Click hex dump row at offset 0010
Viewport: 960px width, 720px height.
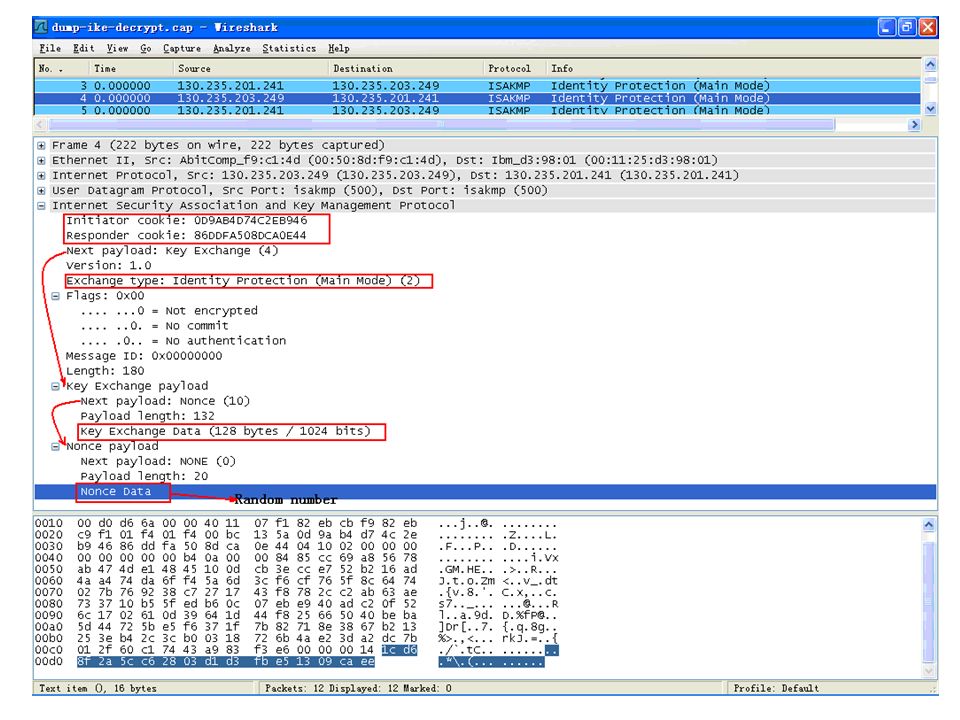(296, 523)
